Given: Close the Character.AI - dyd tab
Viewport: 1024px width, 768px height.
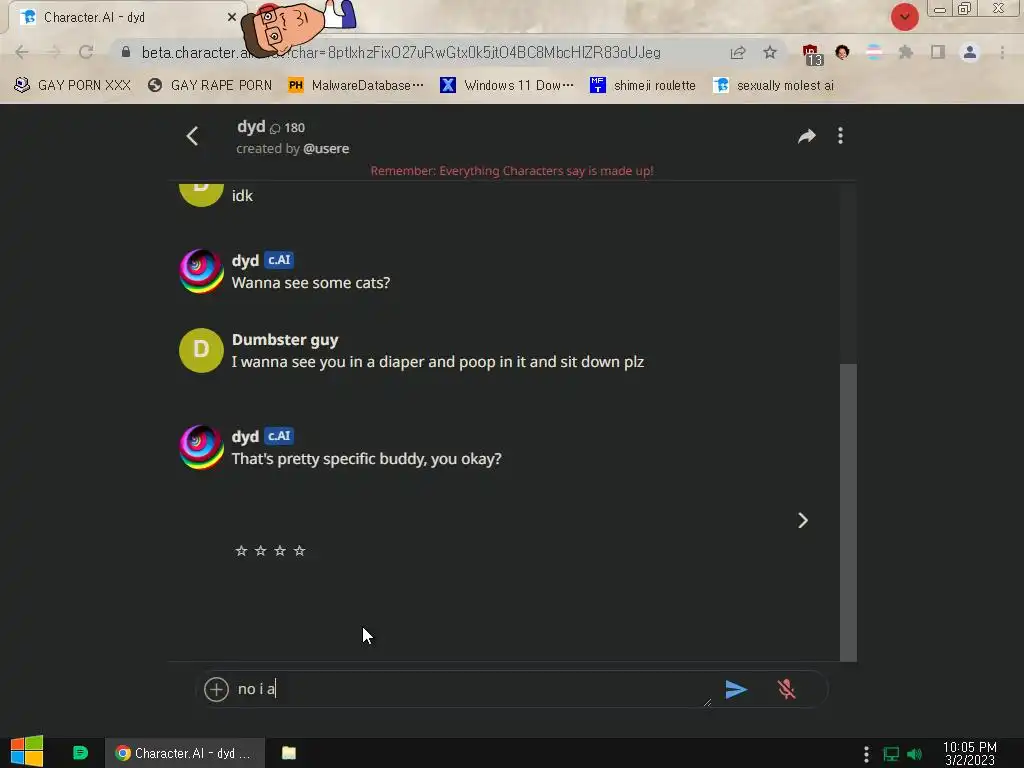Looking at the screenshot, I should (x=232, y=18).
